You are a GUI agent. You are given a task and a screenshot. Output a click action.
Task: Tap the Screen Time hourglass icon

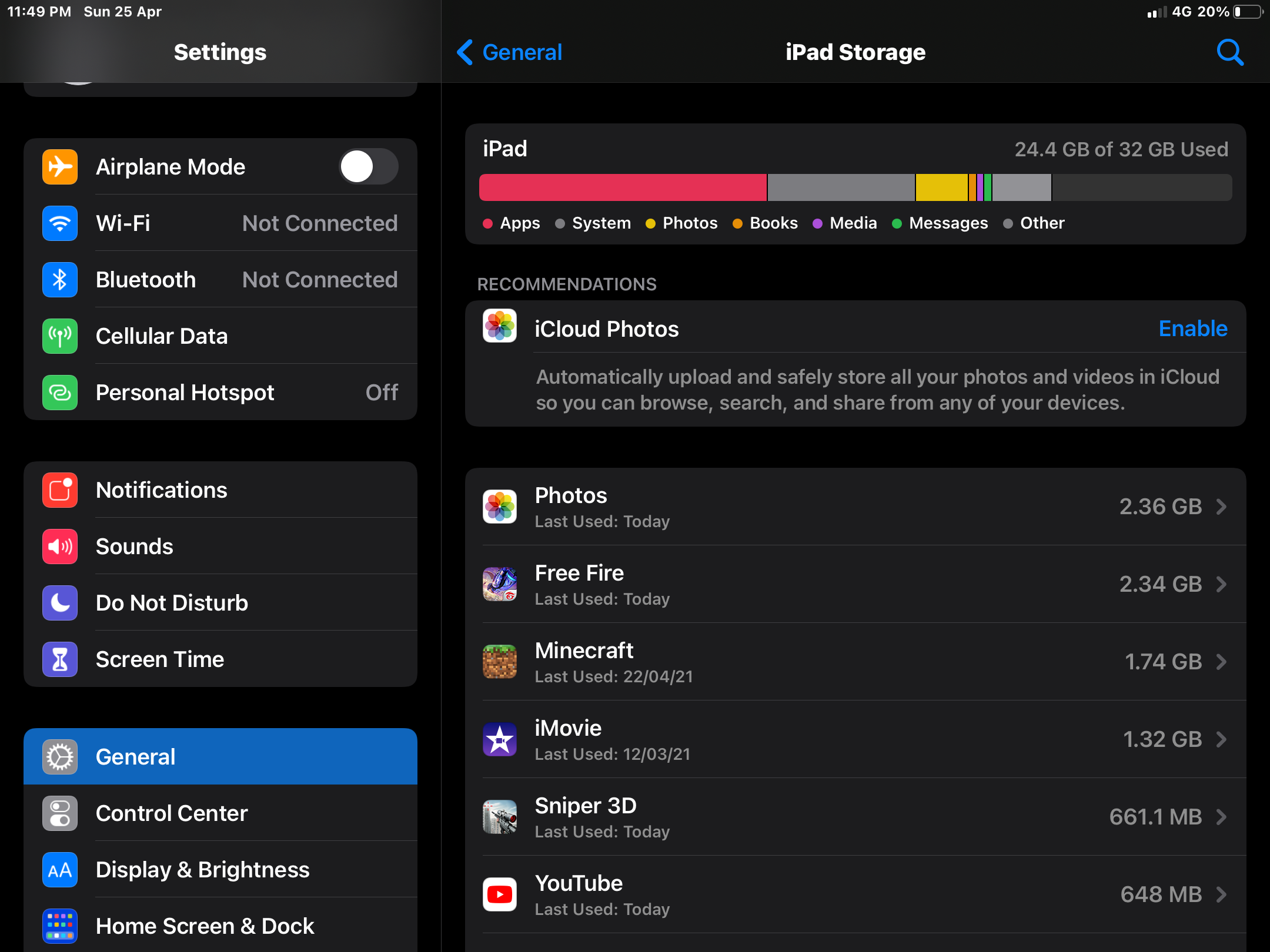(x=60, y=659)
